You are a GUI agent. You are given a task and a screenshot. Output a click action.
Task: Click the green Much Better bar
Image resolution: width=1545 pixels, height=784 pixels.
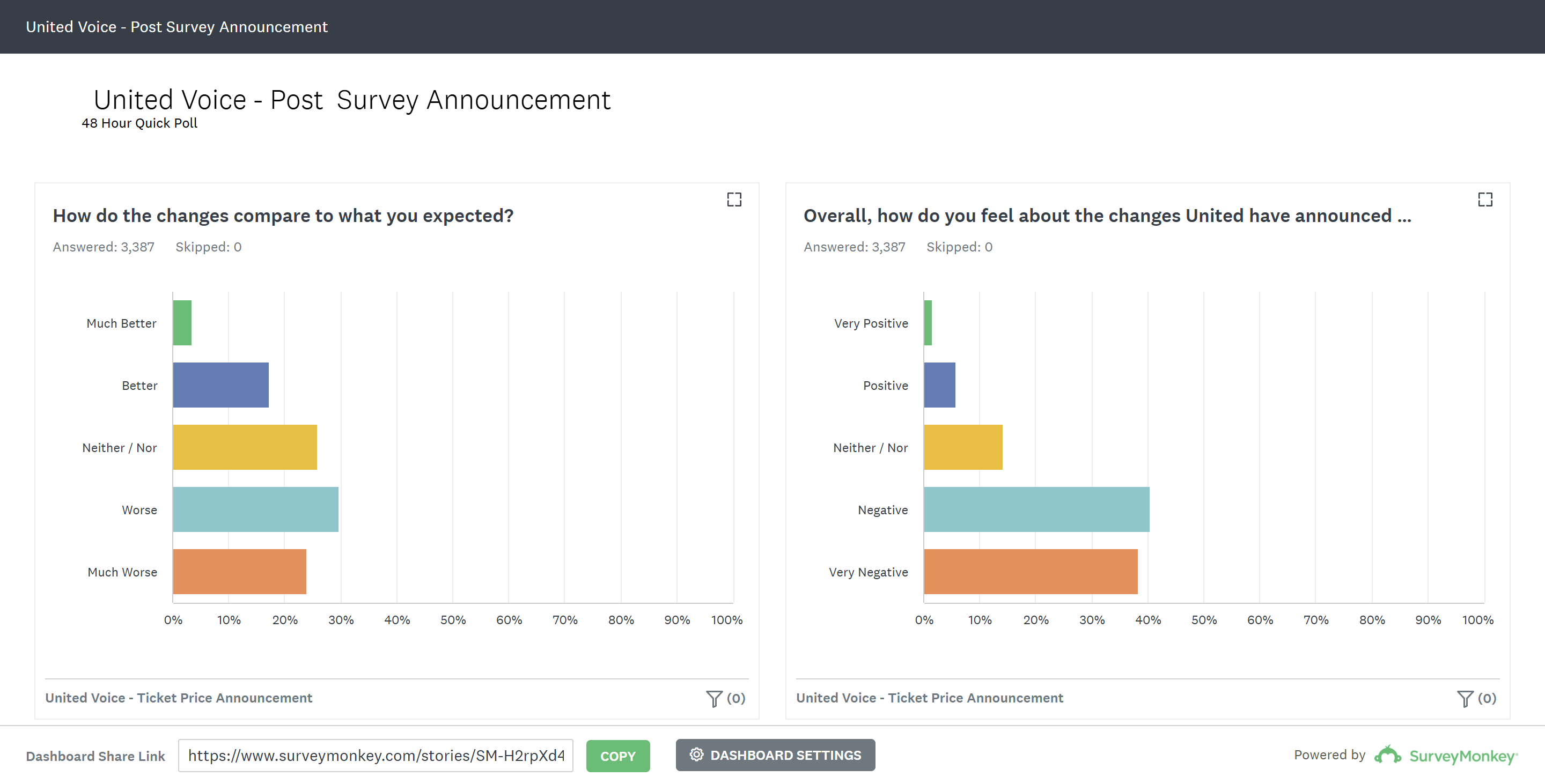(182, 323)
